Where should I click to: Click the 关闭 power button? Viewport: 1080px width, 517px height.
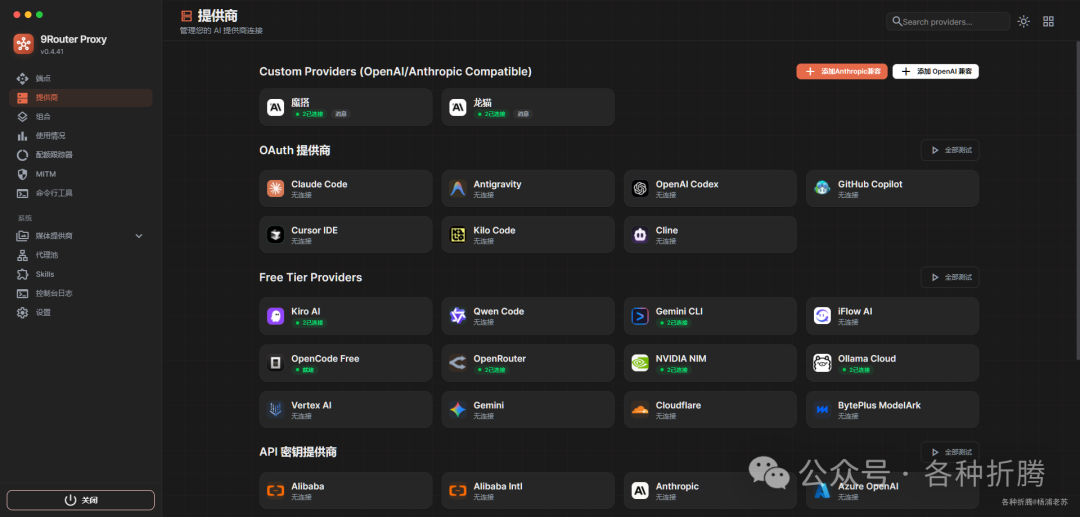tap(81, 500)
